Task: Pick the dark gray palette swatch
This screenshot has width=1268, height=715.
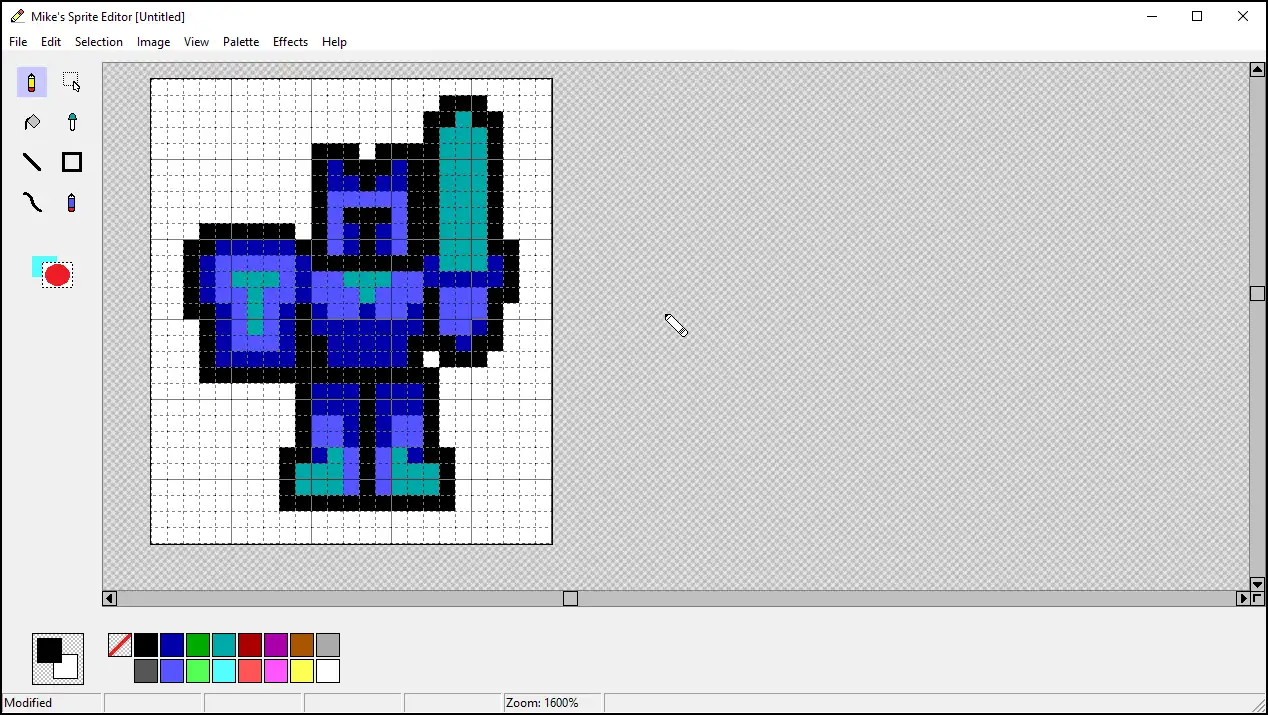Action: pyautogui.click(x=146, y=671)
